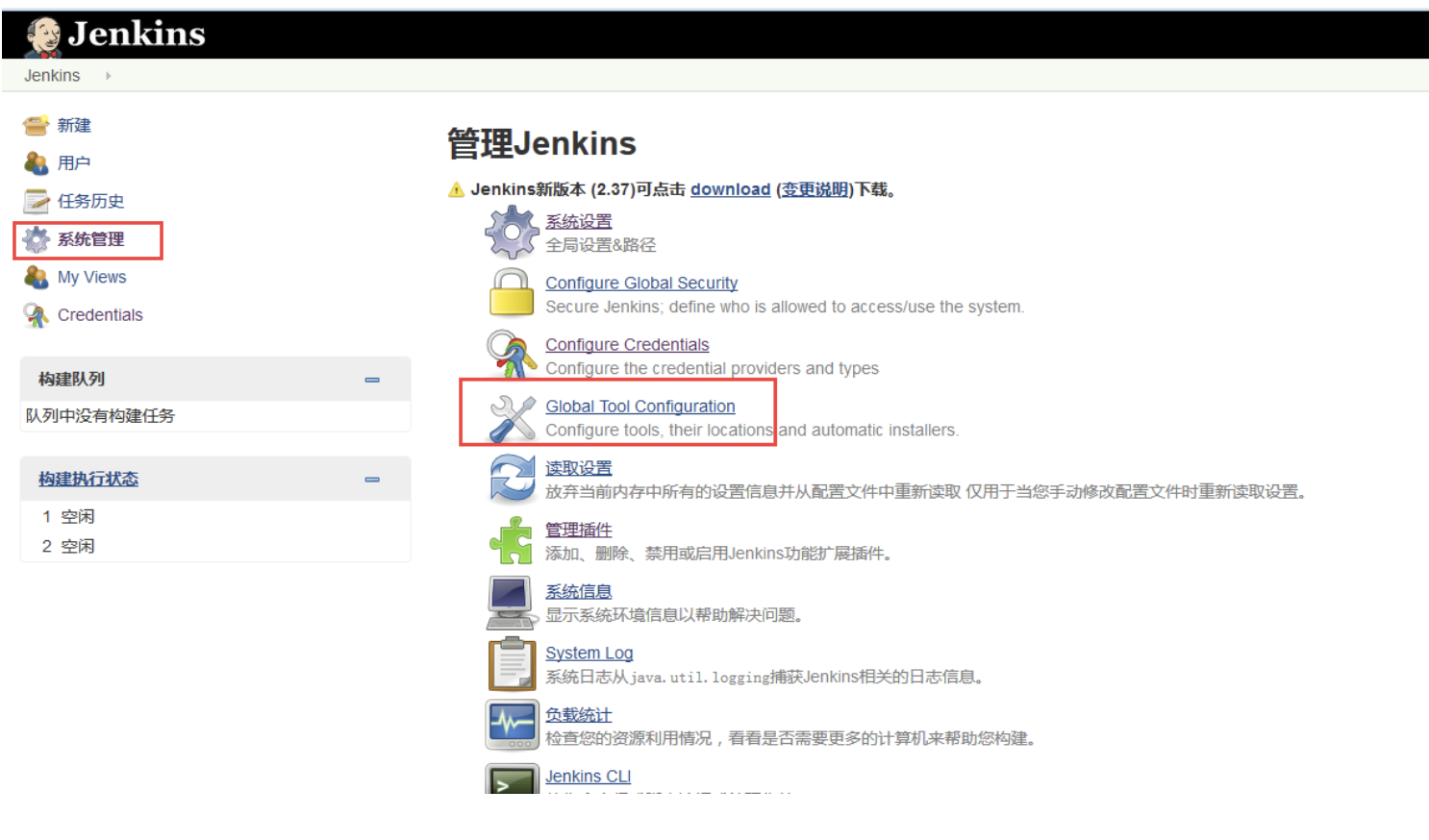Click the keys icon for Configure Credentials
This screenshot has height=840, width=1429.
coord(512,354)
